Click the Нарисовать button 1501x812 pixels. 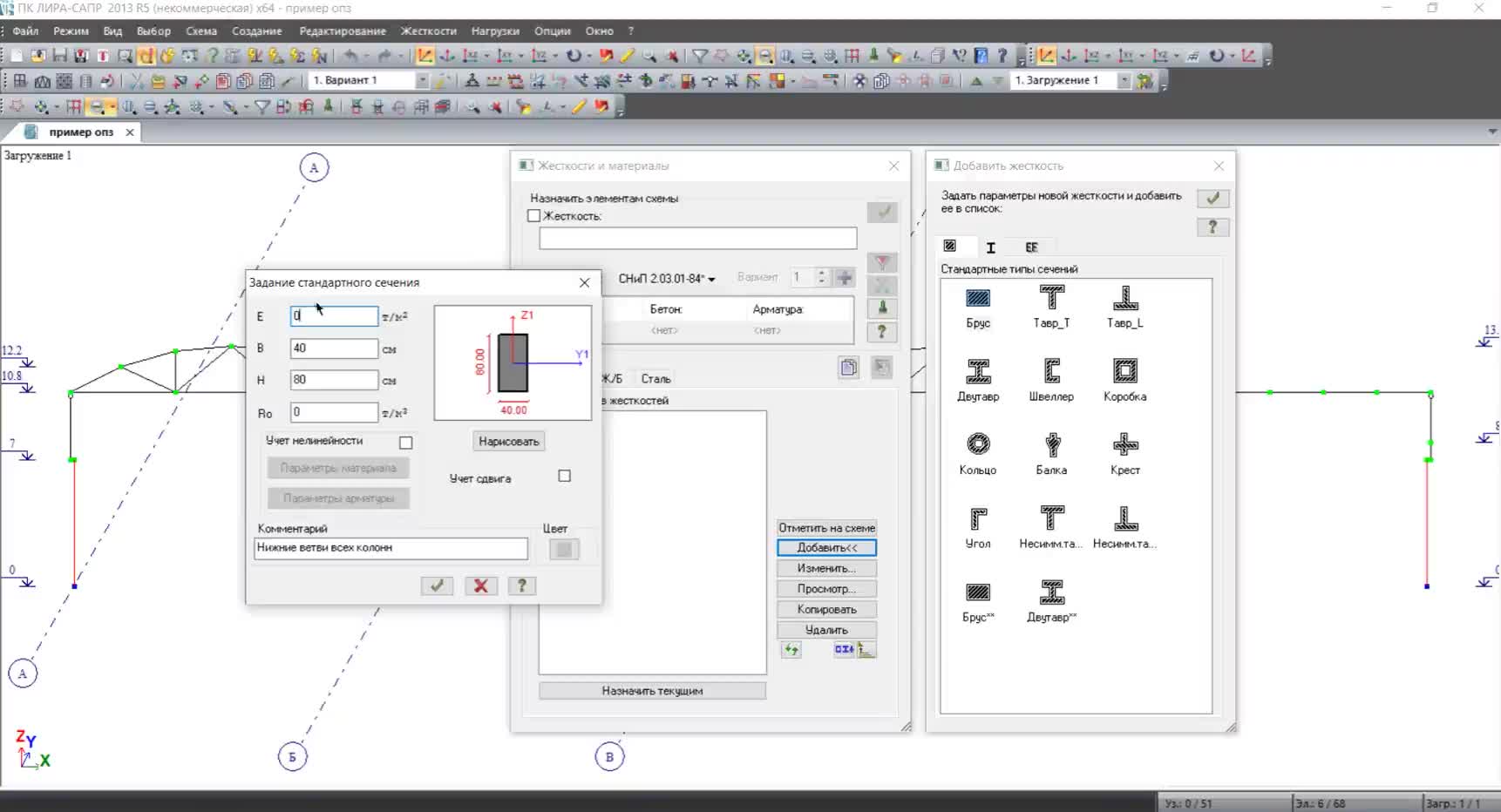coord(509,442)
